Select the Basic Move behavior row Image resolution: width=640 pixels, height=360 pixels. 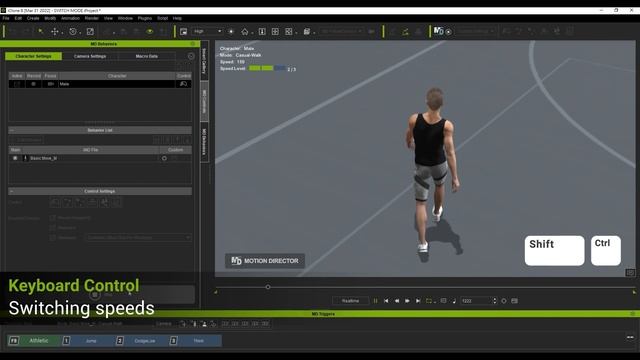pyautogui.click(x=100, y=158)
